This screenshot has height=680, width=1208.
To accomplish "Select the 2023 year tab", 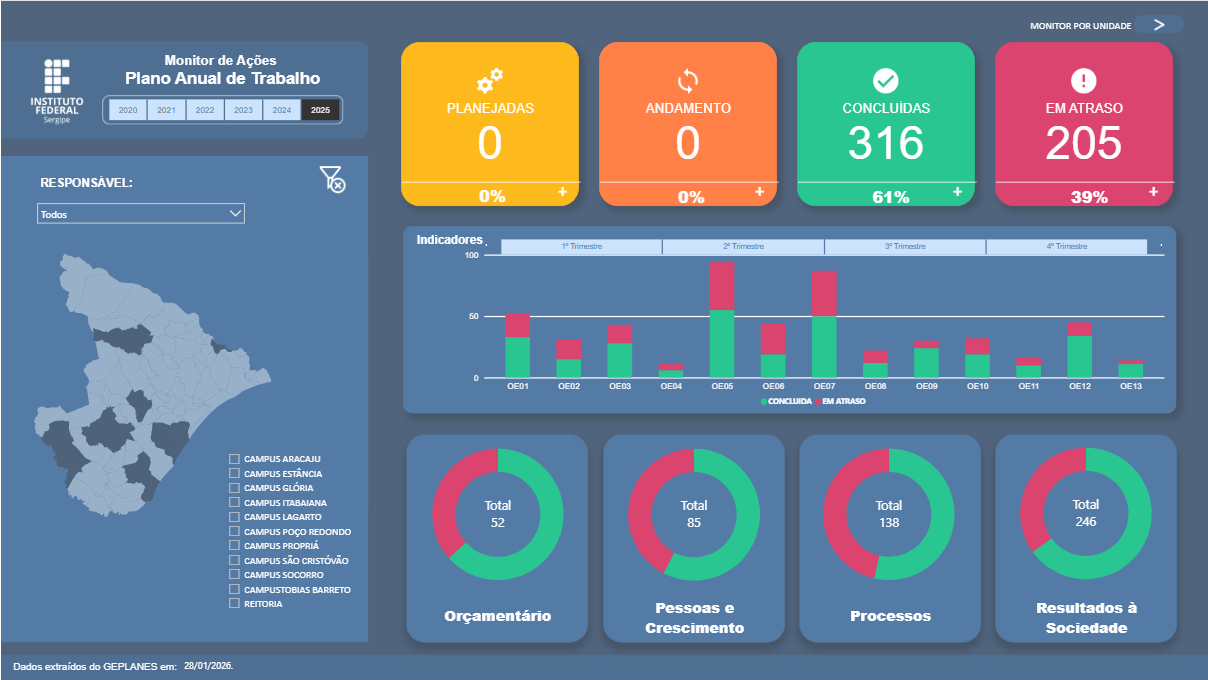I will pyautogui.click(x=243, y=111).
